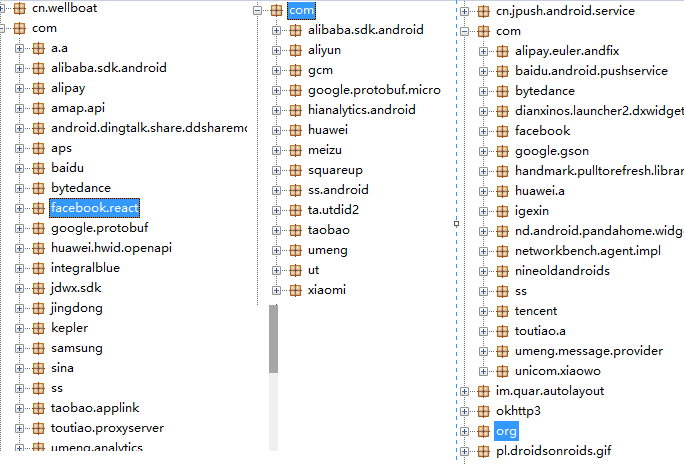The image size is (684, 464).
Task: Click the package icon beside squareup
Action: tap(296, 170)
